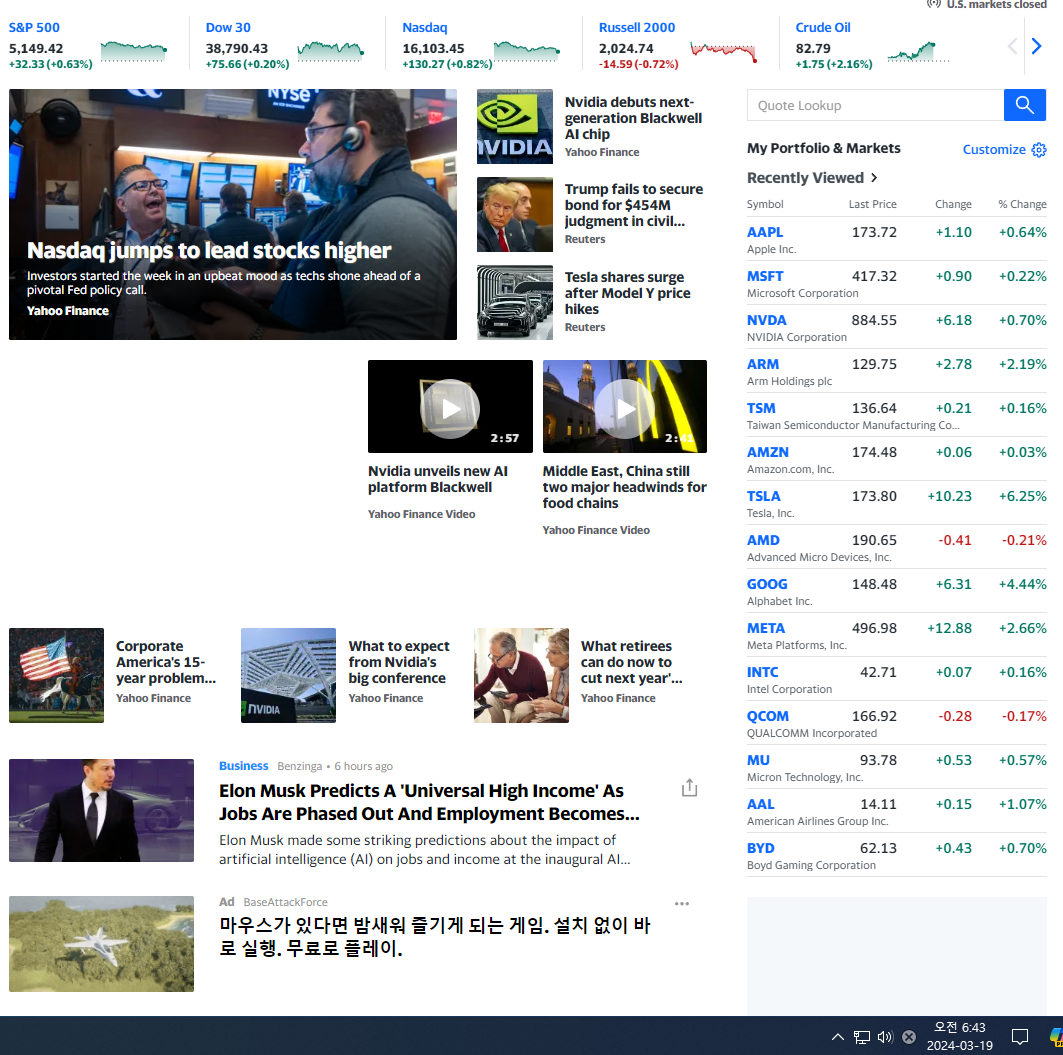Viewport: 1063px width, 1055px height.
Task: Click AMD's -0.21% change value
Action: 1024,540
